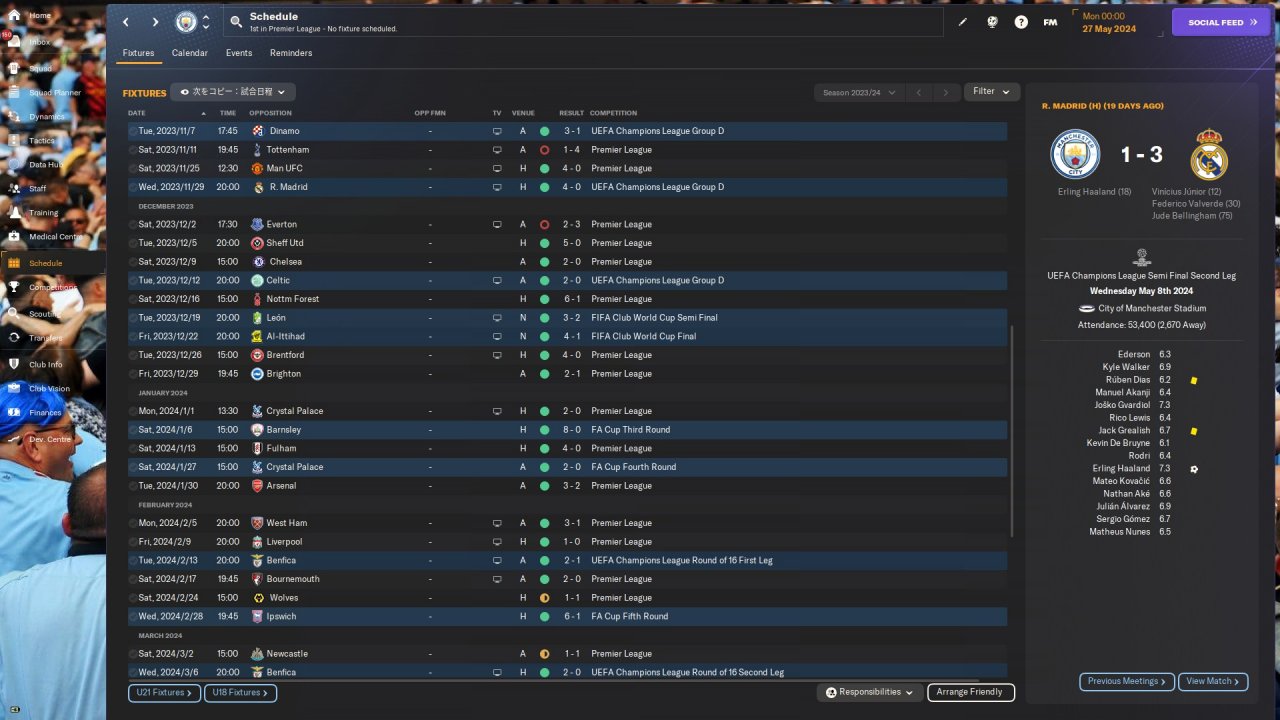The image size is (1280, 720).
Task: Go forward using the right arrow
Action: (155, 22)
